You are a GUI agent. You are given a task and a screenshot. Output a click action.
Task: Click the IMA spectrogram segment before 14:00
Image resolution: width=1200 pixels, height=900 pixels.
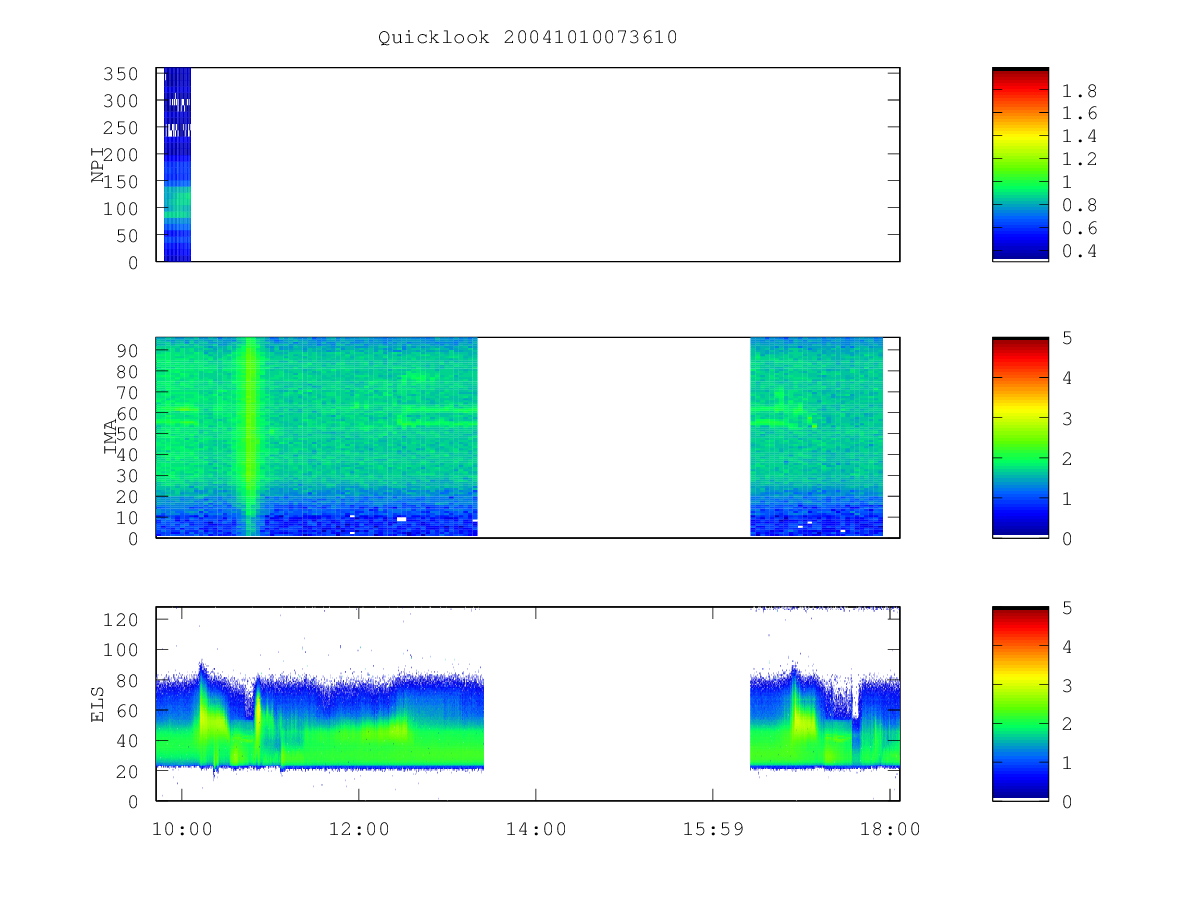(317, 437)
